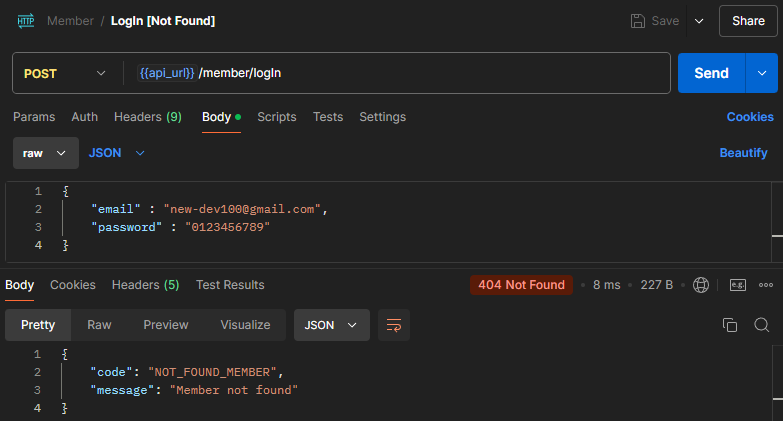Click the {{api_url}} variable in URL
This screenshot has height=421, width=783.
[x=167, y=73]
